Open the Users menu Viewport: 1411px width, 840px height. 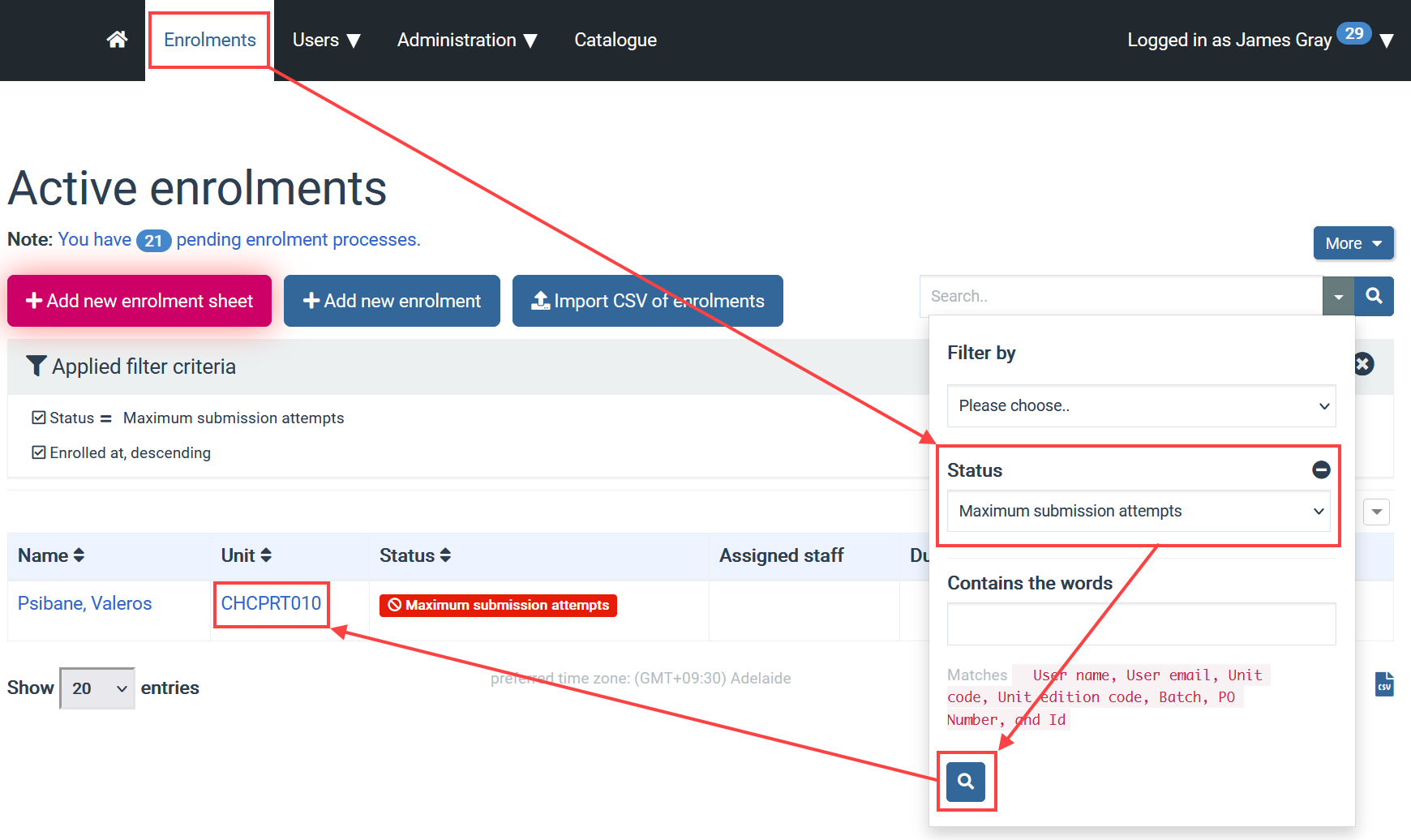pyautogui.click(x=326, y=40)
